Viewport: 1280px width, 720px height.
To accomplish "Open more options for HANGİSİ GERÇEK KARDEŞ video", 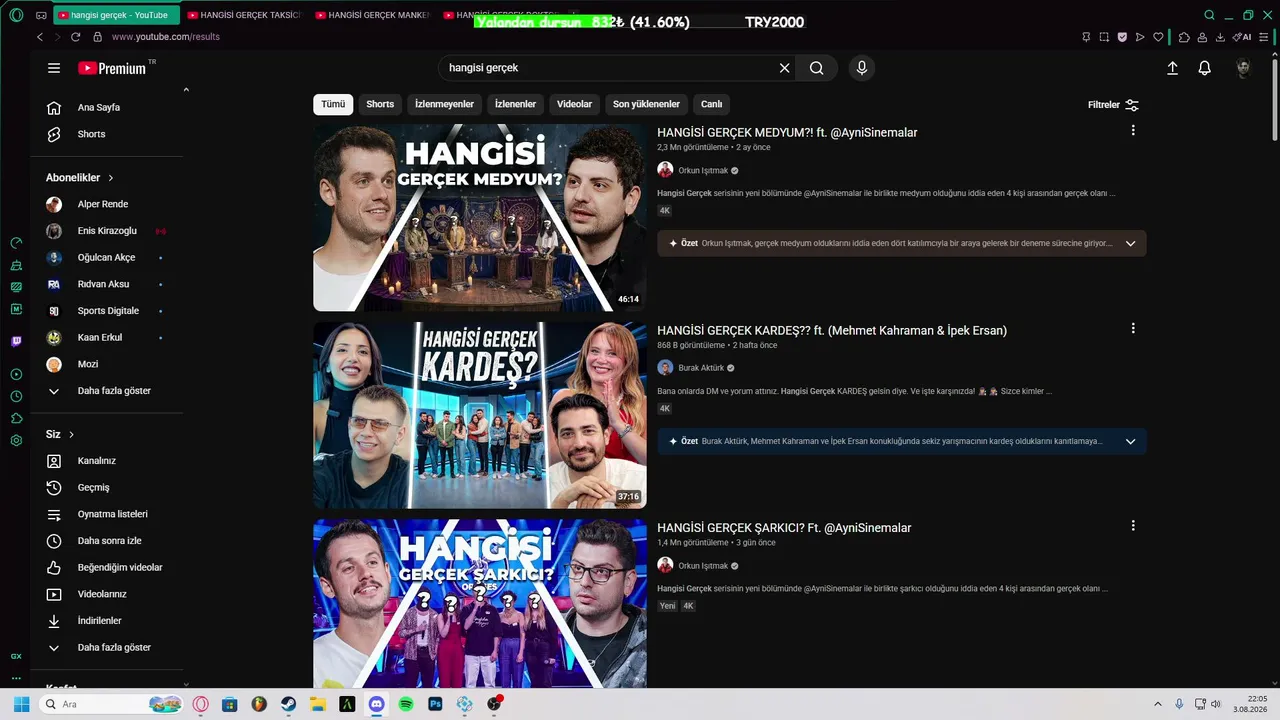I will click(1133, 328).
